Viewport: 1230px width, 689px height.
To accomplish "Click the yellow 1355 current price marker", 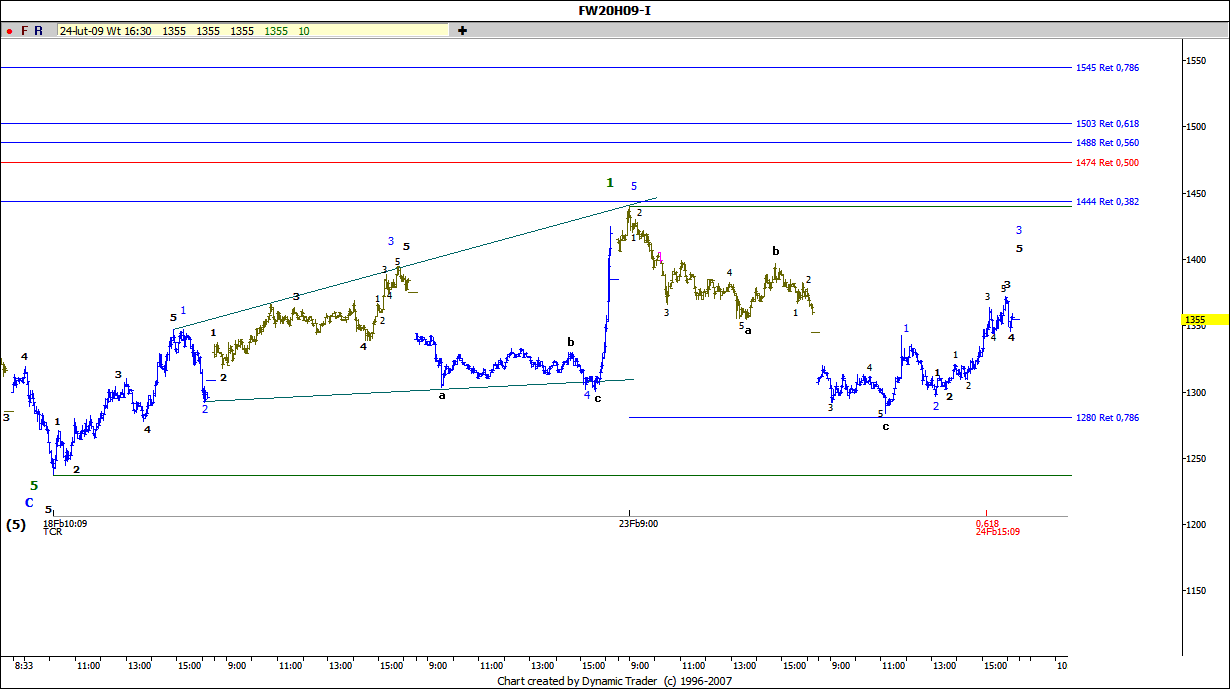I will [1196, 321].
